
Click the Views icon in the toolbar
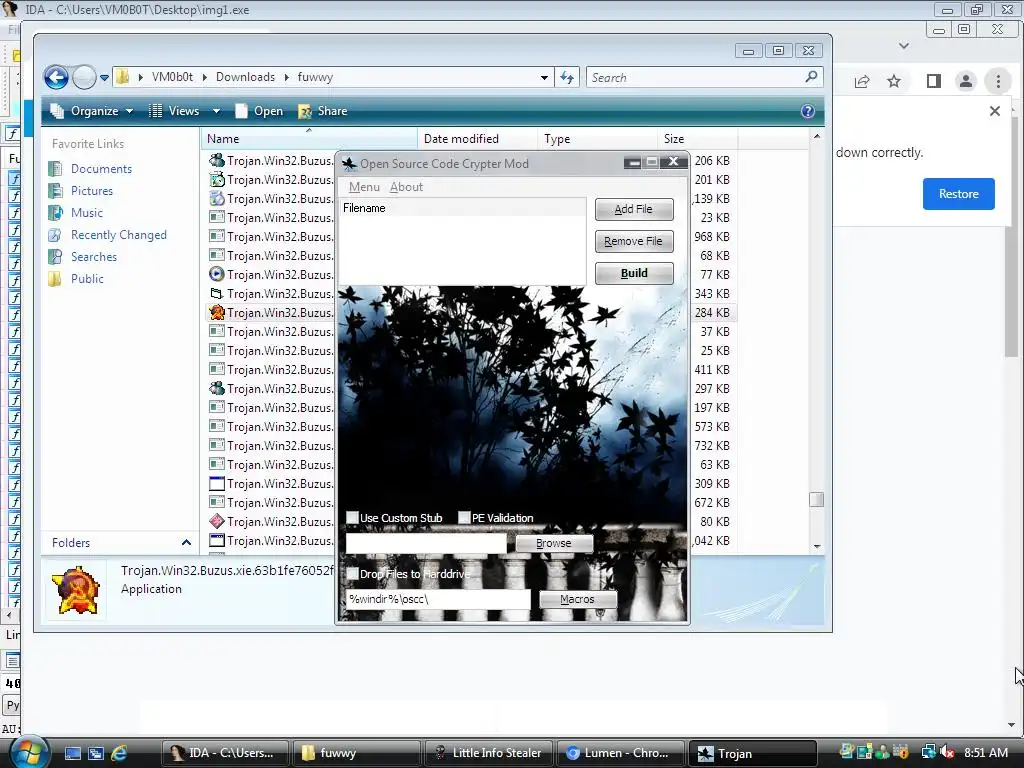(155, 111)
